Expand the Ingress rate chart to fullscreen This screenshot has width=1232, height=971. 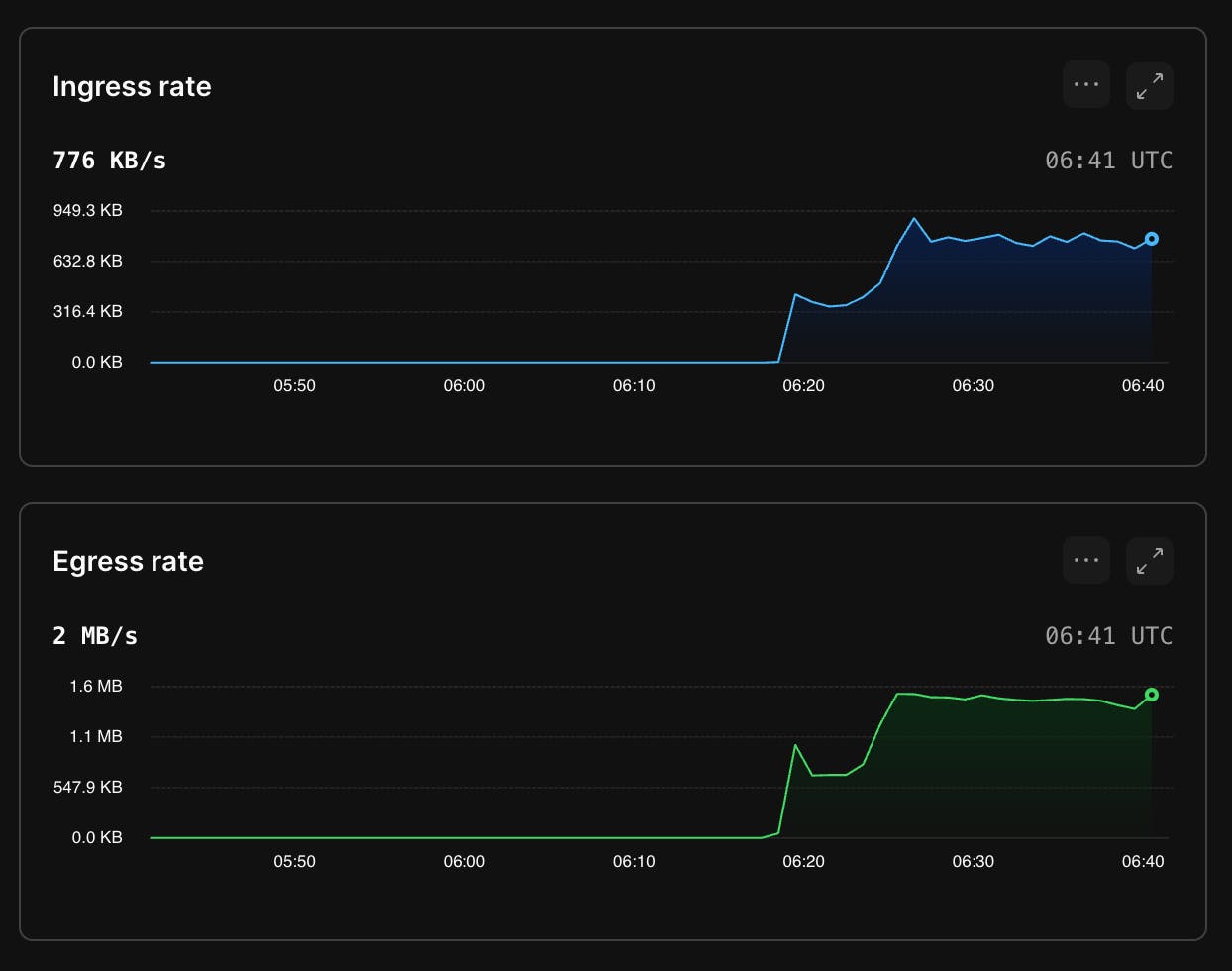[1150, 85]
